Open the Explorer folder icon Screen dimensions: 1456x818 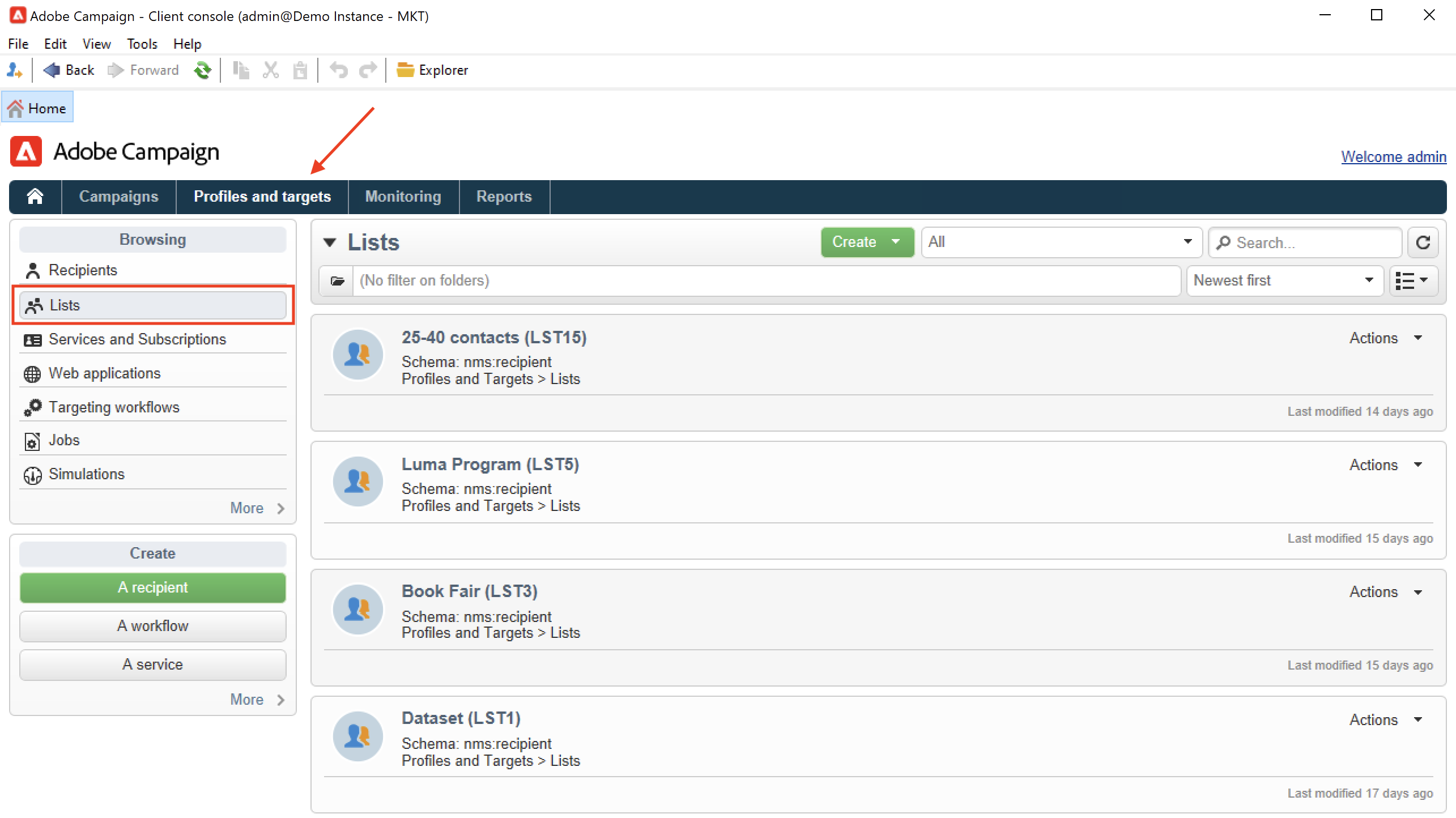pos(405,70)
